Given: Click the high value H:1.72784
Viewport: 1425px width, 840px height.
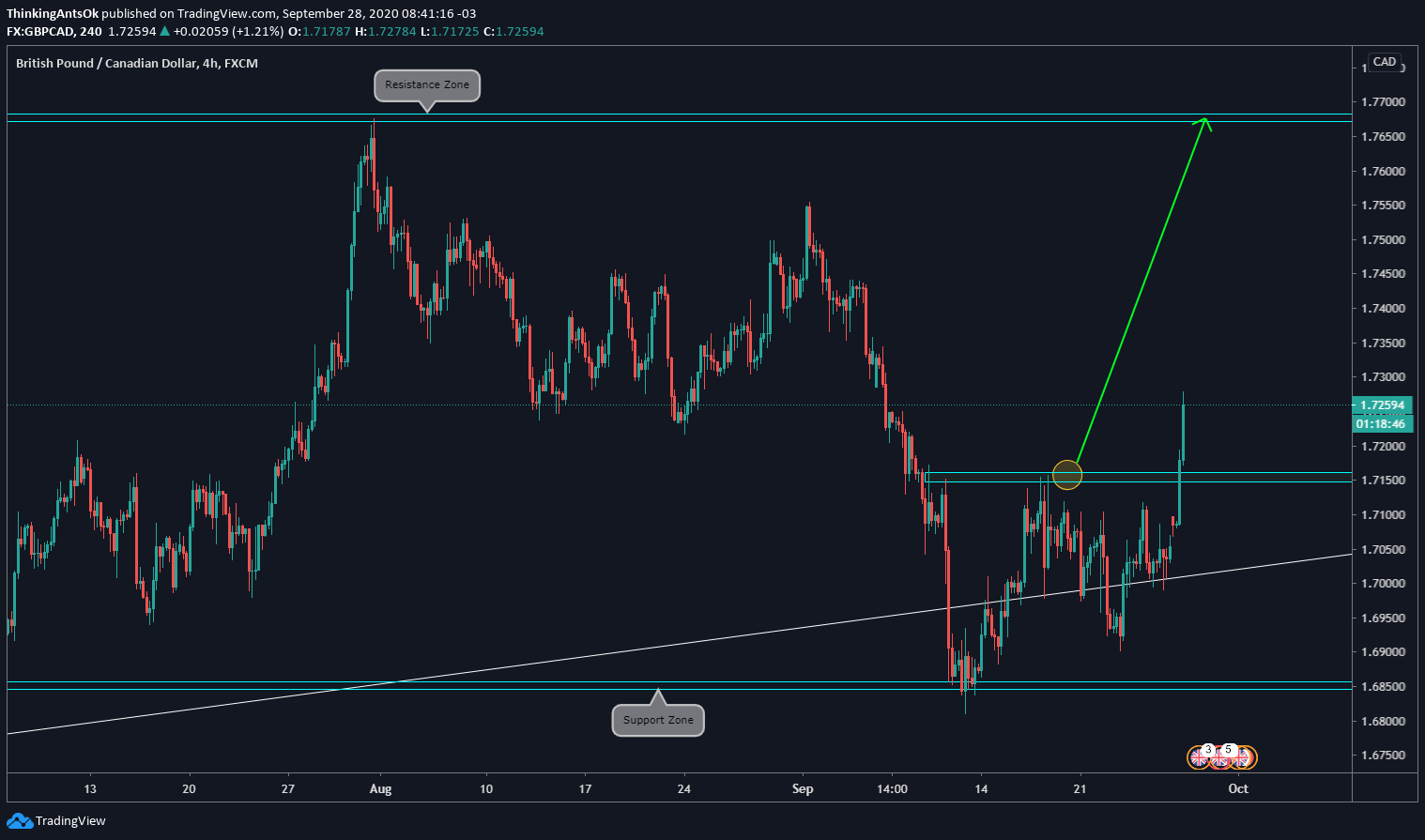Looking at the screenshot, I should (x=385, y=31).
